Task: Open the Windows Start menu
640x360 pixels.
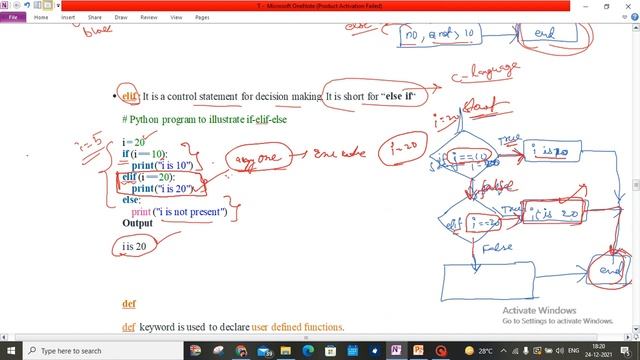Action: pyautogui.click(x=11, y=351)
